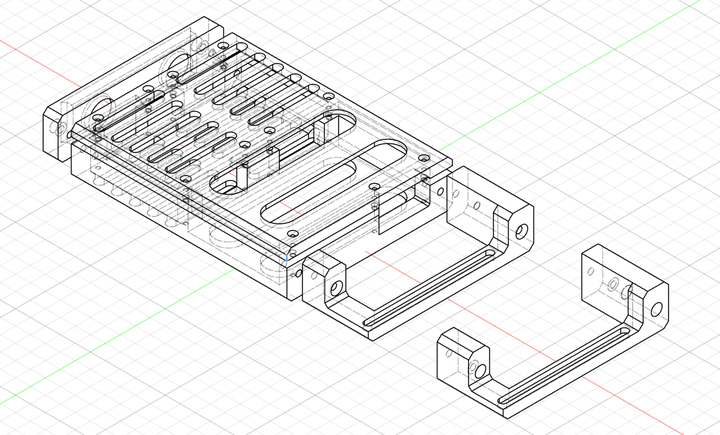This screenshot has width=720, height=435.
Task: Select long groove in bracket attached to assembly
Action: click(430, 287)
